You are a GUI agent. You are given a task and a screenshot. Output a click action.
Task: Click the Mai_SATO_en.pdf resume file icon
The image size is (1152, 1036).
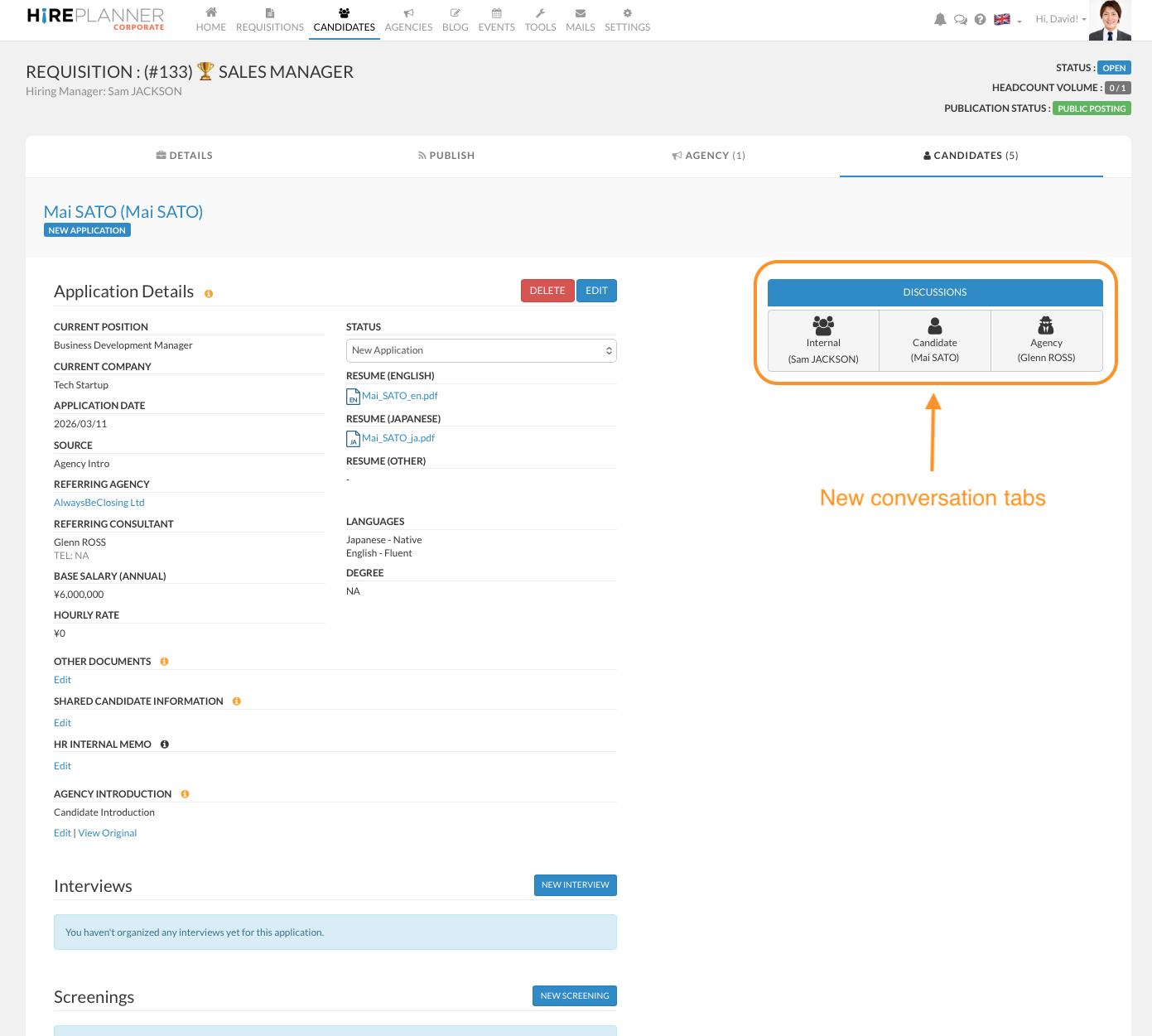point(353,397)
